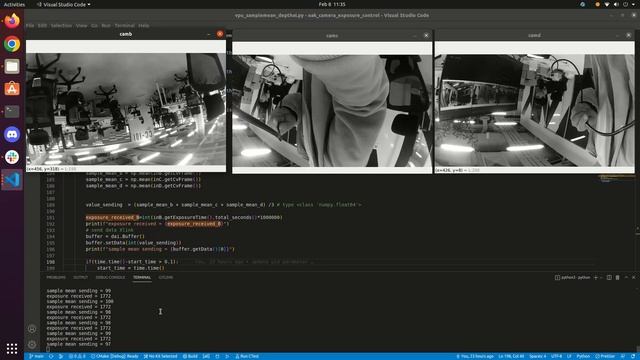Open the Terminal app in the dock
This screenshot has height=360, width=640.
(x=12, y=111)
